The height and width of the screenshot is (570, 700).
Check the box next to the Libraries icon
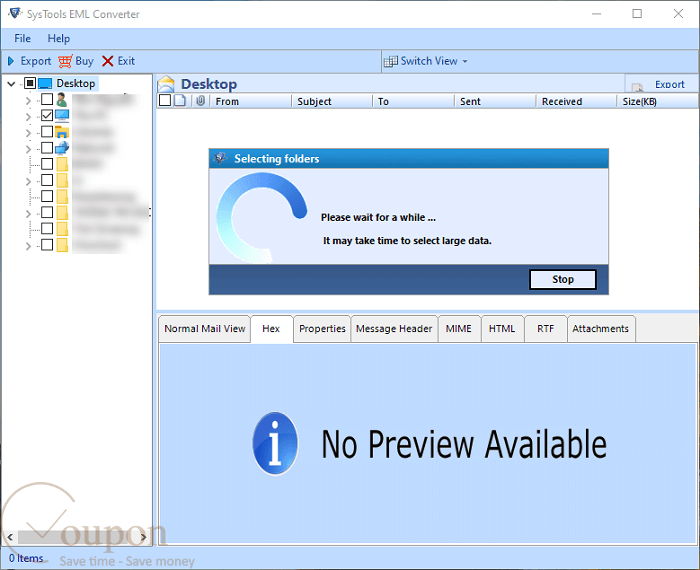[x=47, y=131]
